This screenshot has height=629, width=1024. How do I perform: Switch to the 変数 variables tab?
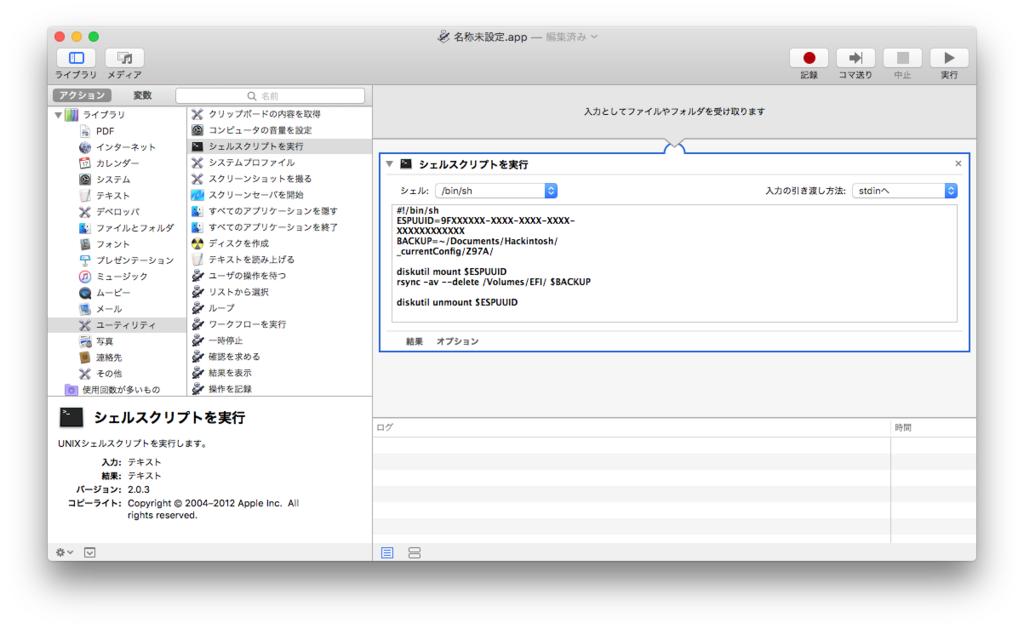142,95
